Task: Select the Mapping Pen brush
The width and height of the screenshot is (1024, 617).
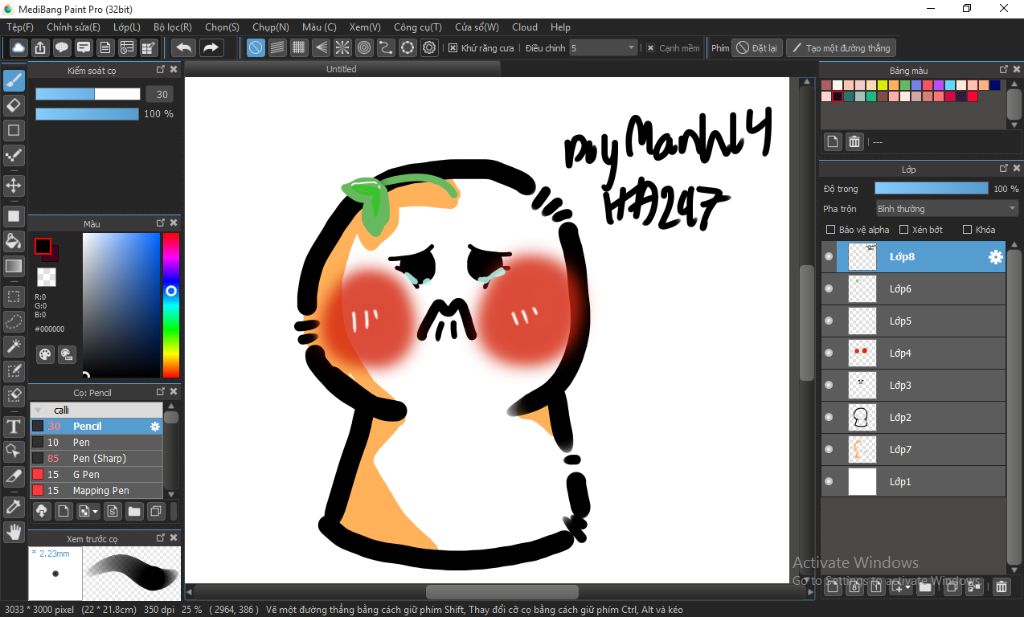Action: click(97, 490)
